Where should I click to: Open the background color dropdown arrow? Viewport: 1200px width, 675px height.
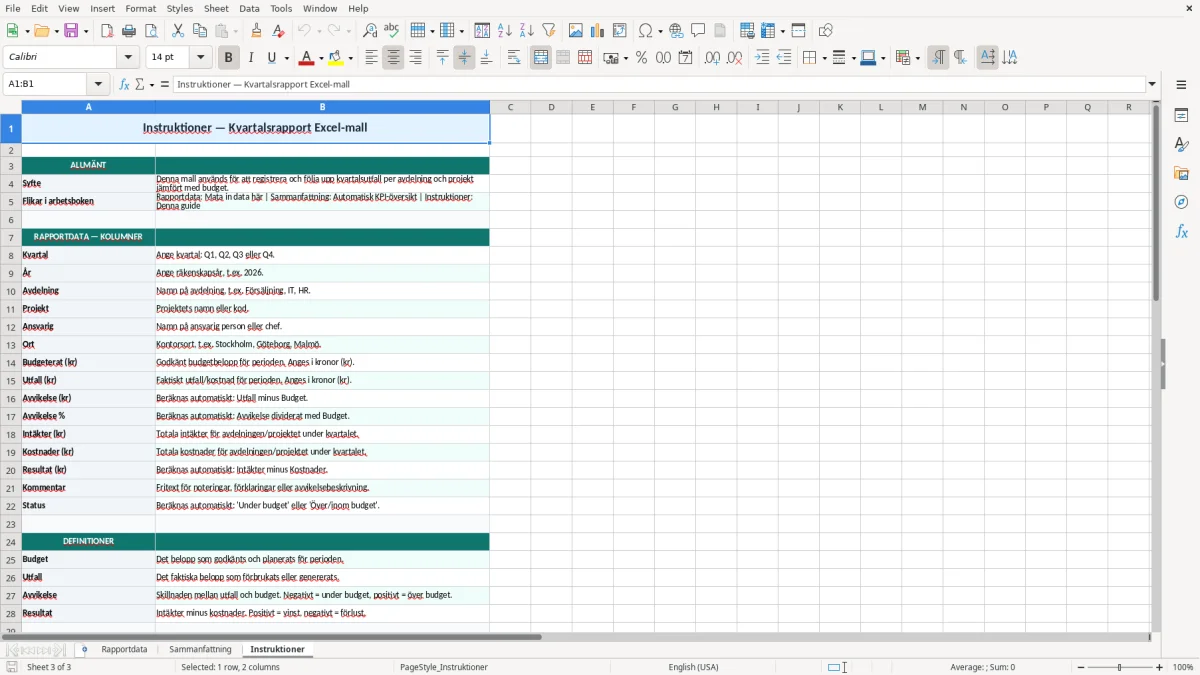(351, 58)
